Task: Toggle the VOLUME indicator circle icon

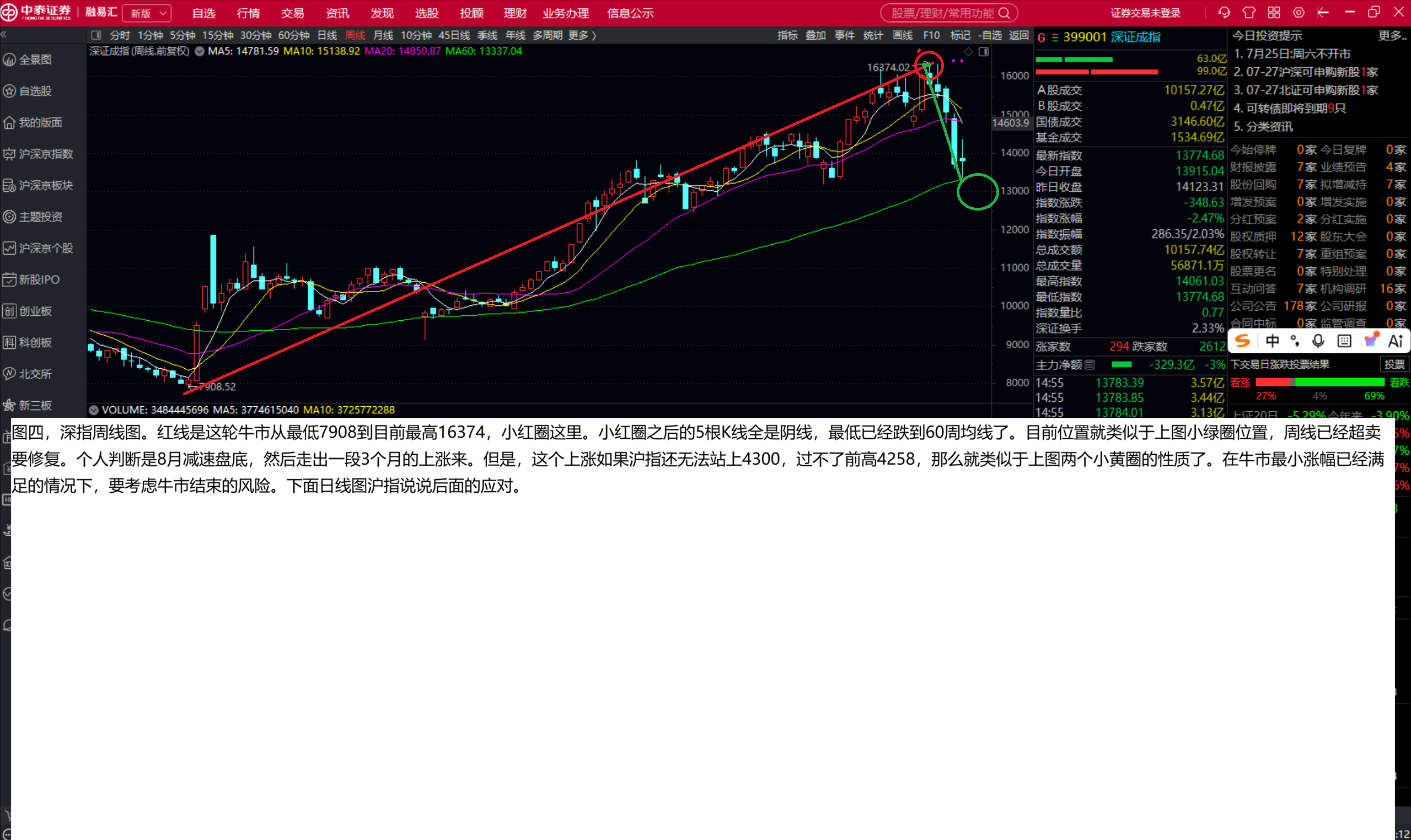Action: point(94,410)
